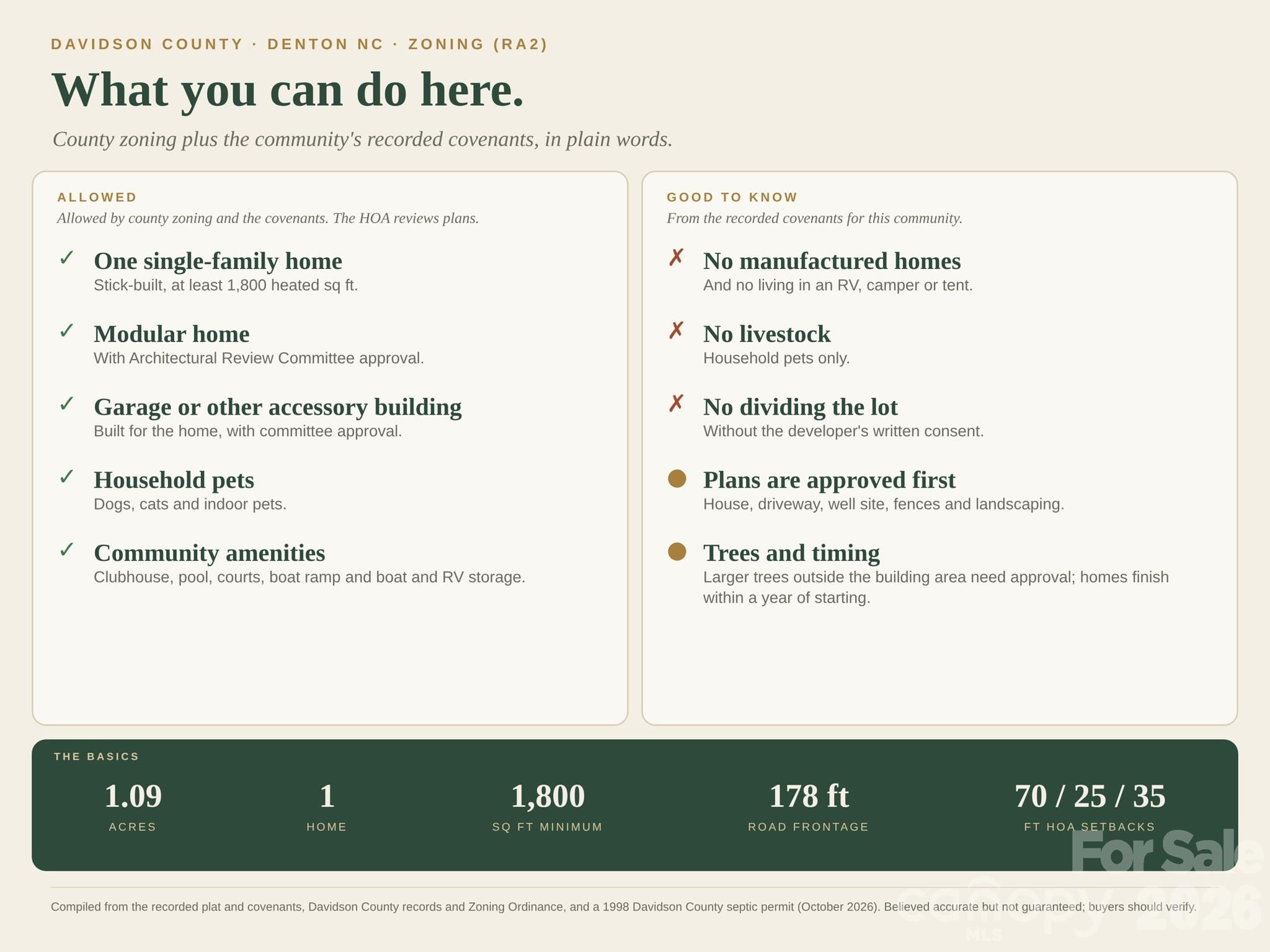Screen dimensions: 1270x952
Task: Click the red X beside No dividing the lot
Action: pos(676,403)
